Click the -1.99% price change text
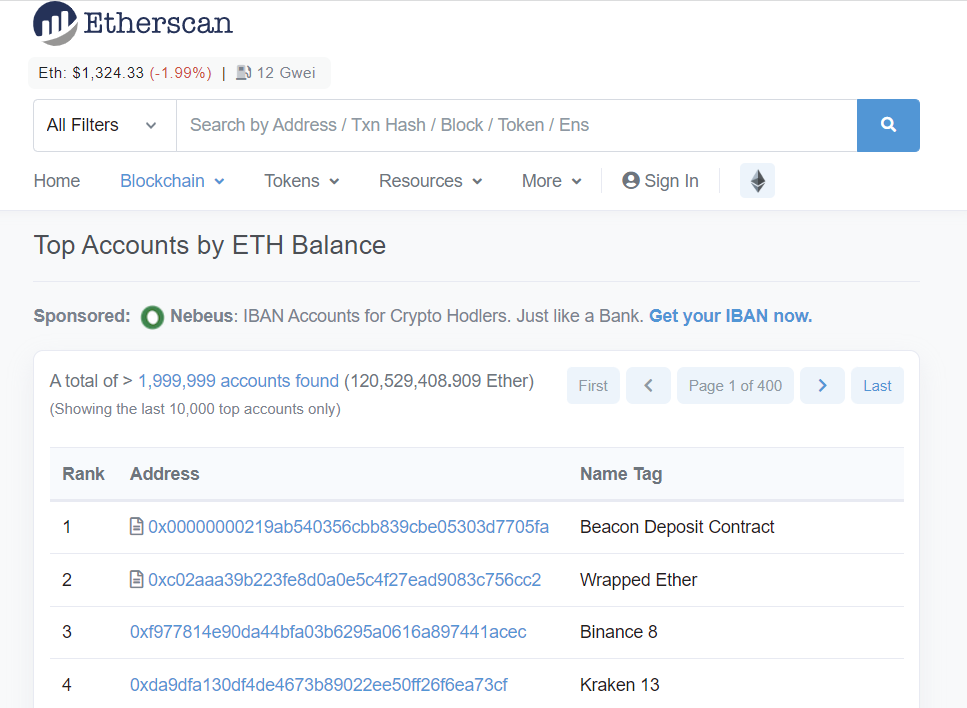 pos(181,73)
